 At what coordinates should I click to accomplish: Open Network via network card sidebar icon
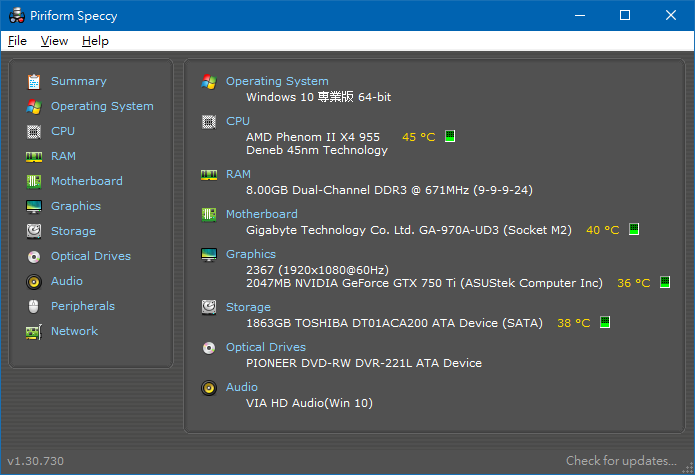(34, 332)
